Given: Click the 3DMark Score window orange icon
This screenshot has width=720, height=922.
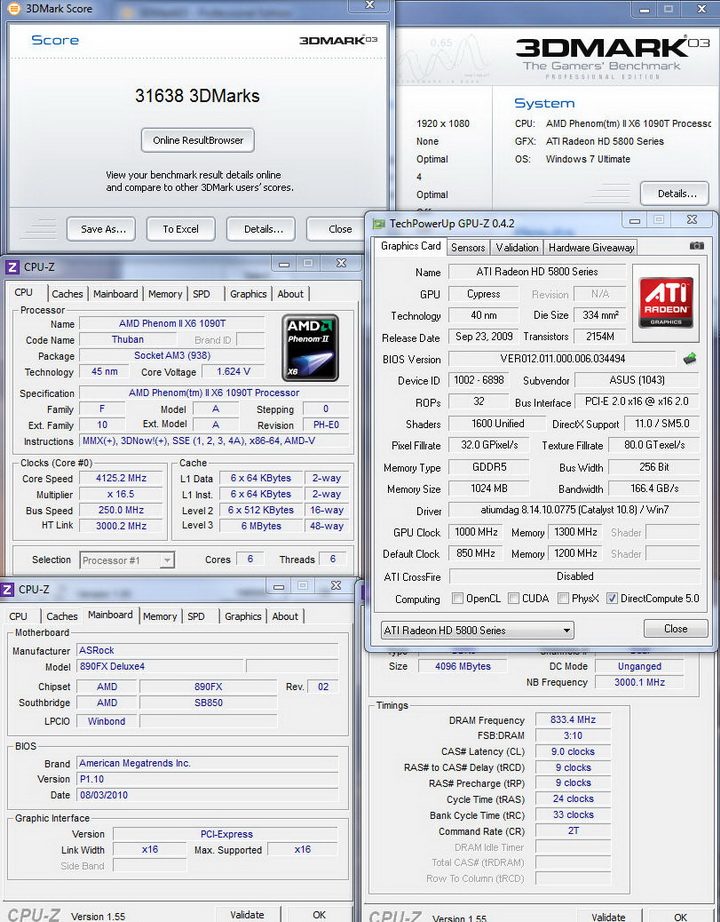Looking at the screenshot, I should (x=14, y=8).
